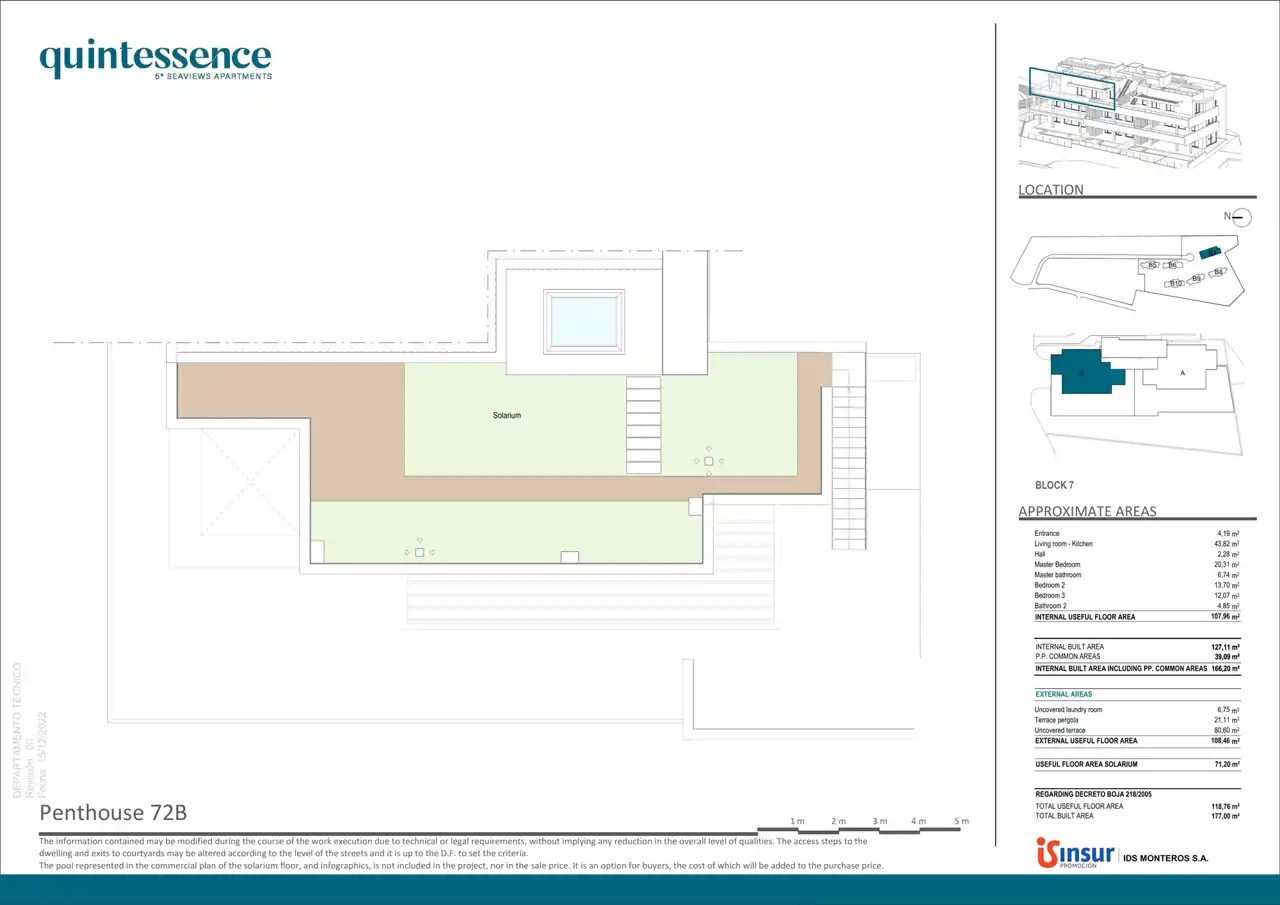
Task: Click the 5 m mark on scale bar
Action: 962,821
